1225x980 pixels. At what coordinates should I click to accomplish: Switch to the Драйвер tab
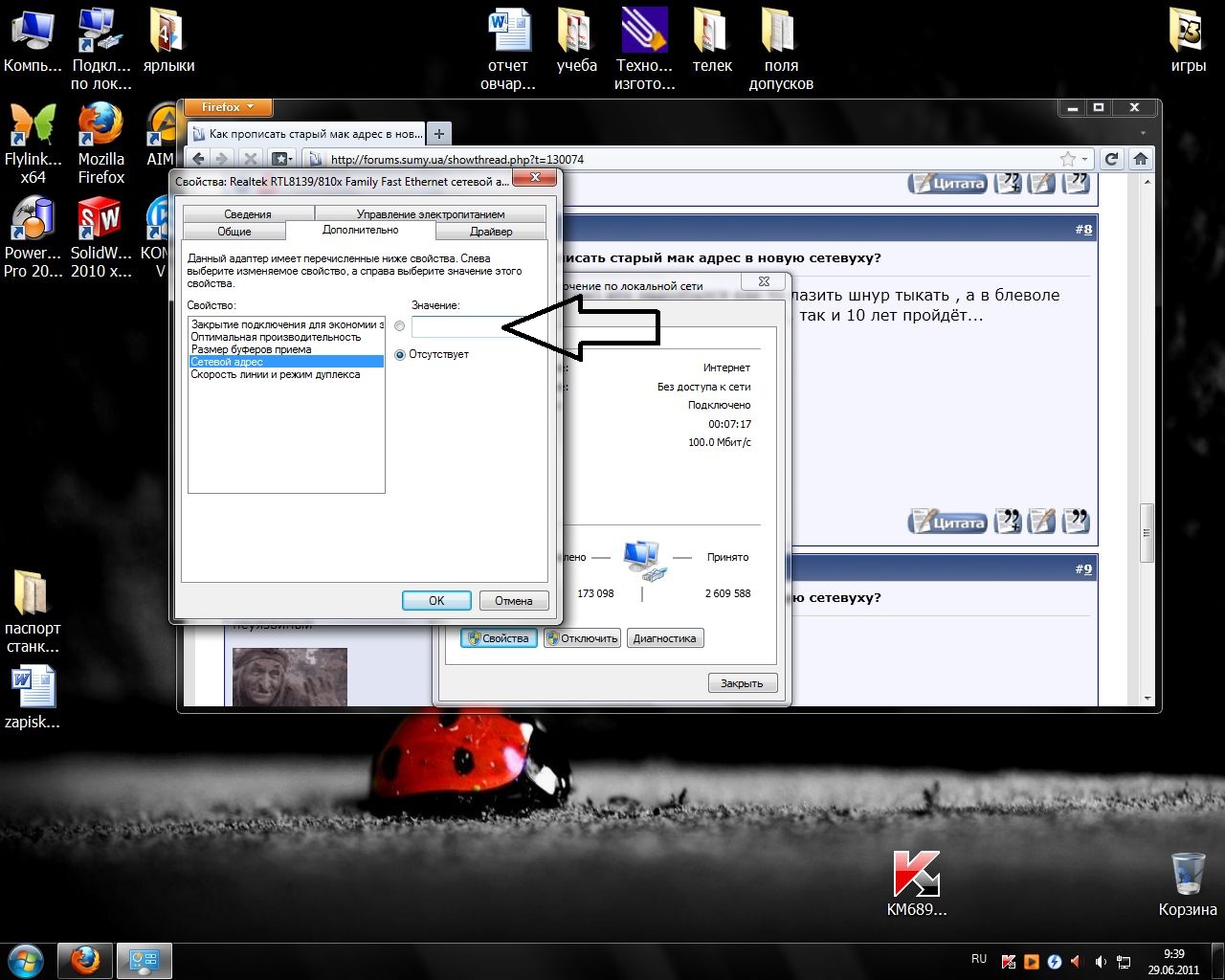click(x=490, y=232)
